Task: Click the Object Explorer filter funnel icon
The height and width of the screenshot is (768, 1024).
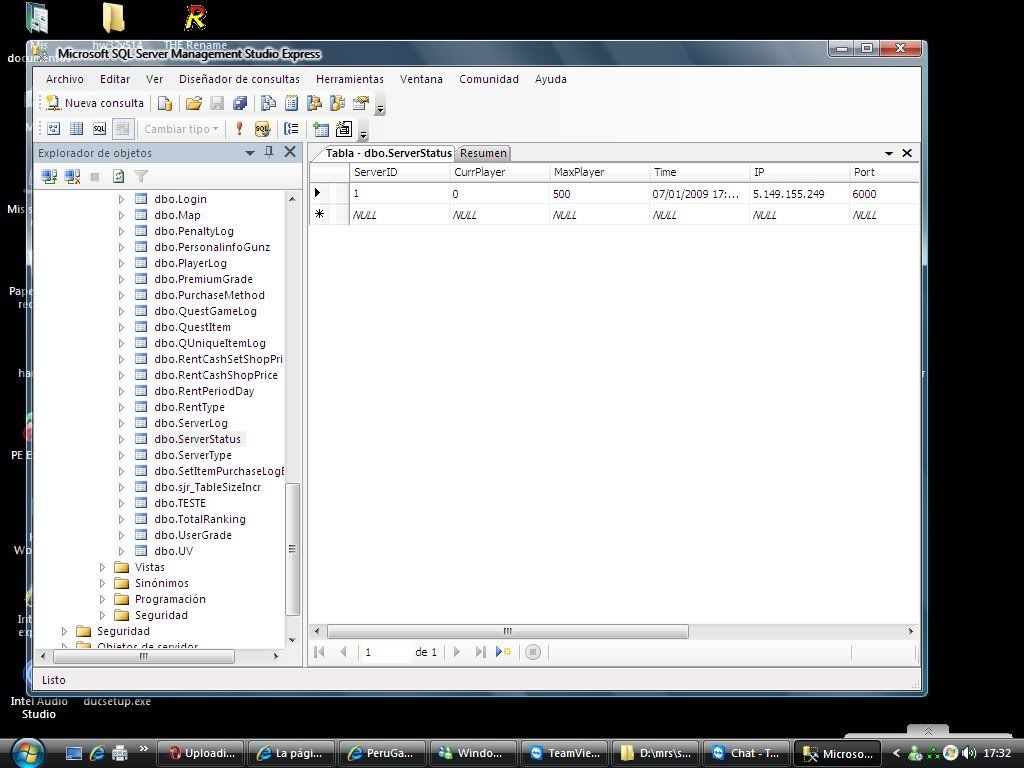Action: coord(141,176)
